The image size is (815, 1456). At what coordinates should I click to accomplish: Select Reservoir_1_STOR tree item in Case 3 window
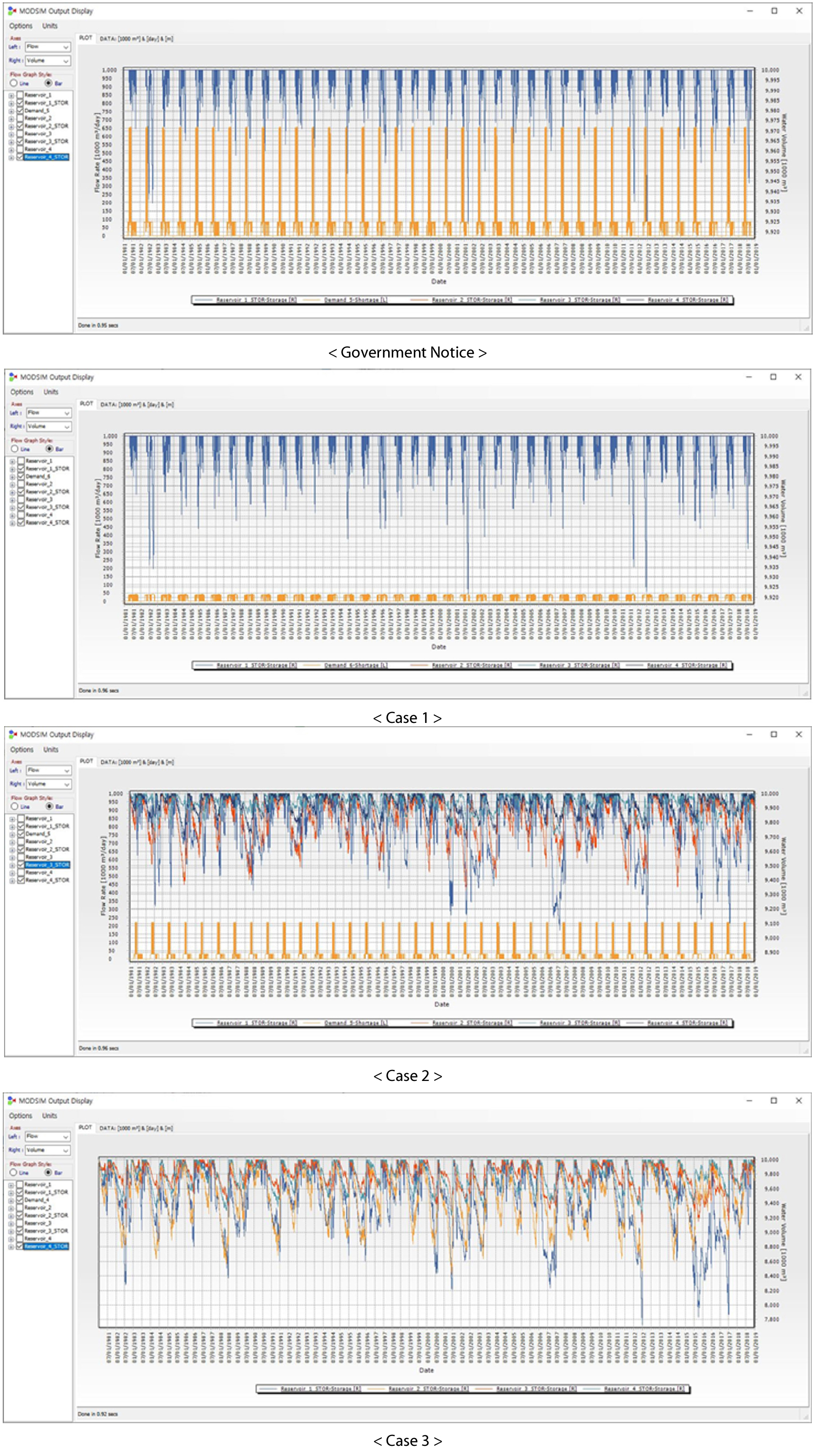(x=46, y=1192)
